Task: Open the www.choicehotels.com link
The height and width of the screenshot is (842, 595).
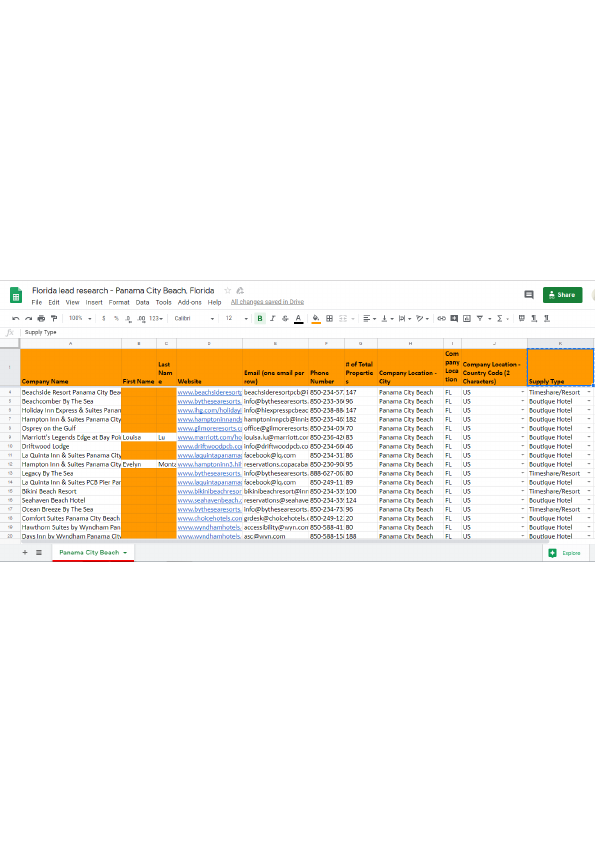Action: coord(210,518)
